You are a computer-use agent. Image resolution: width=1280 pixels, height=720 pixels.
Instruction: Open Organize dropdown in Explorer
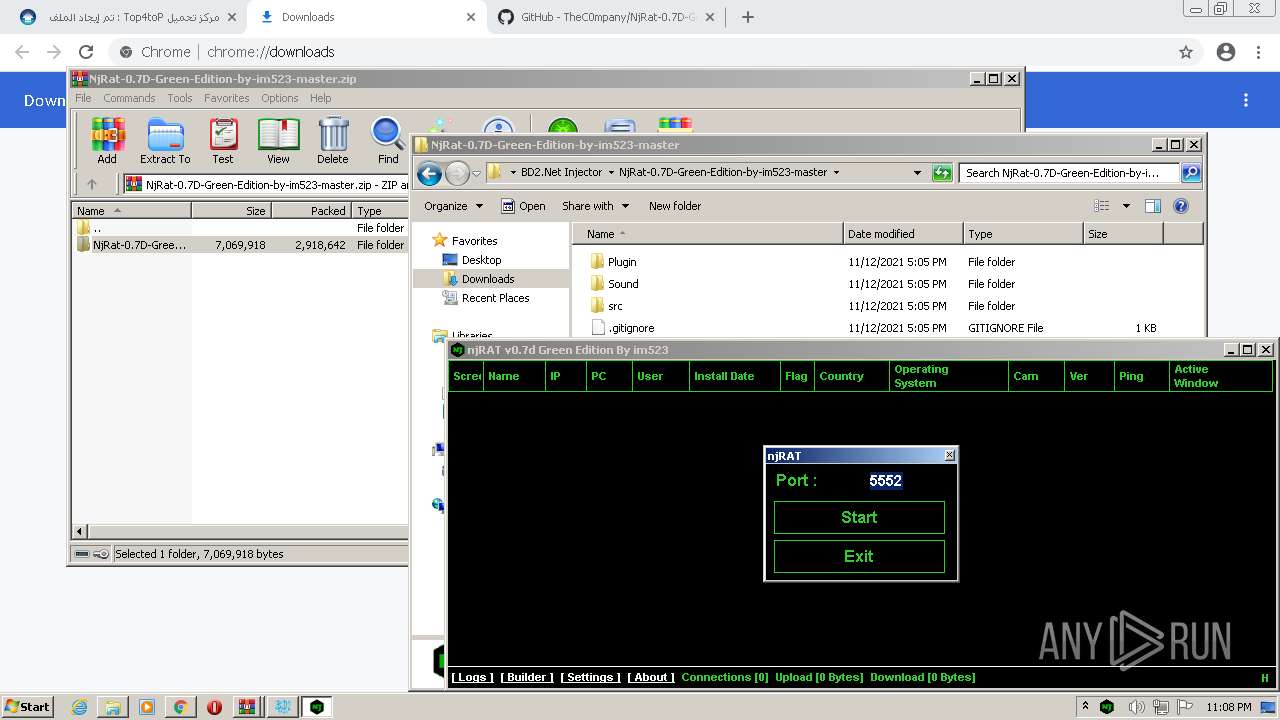pos(454,206)
